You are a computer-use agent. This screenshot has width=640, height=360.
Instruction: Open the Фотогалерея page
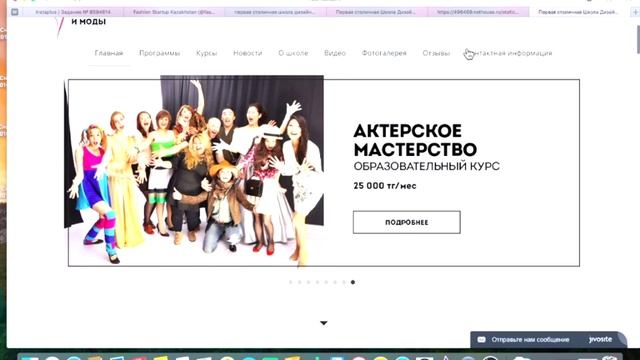coord(384,53)
